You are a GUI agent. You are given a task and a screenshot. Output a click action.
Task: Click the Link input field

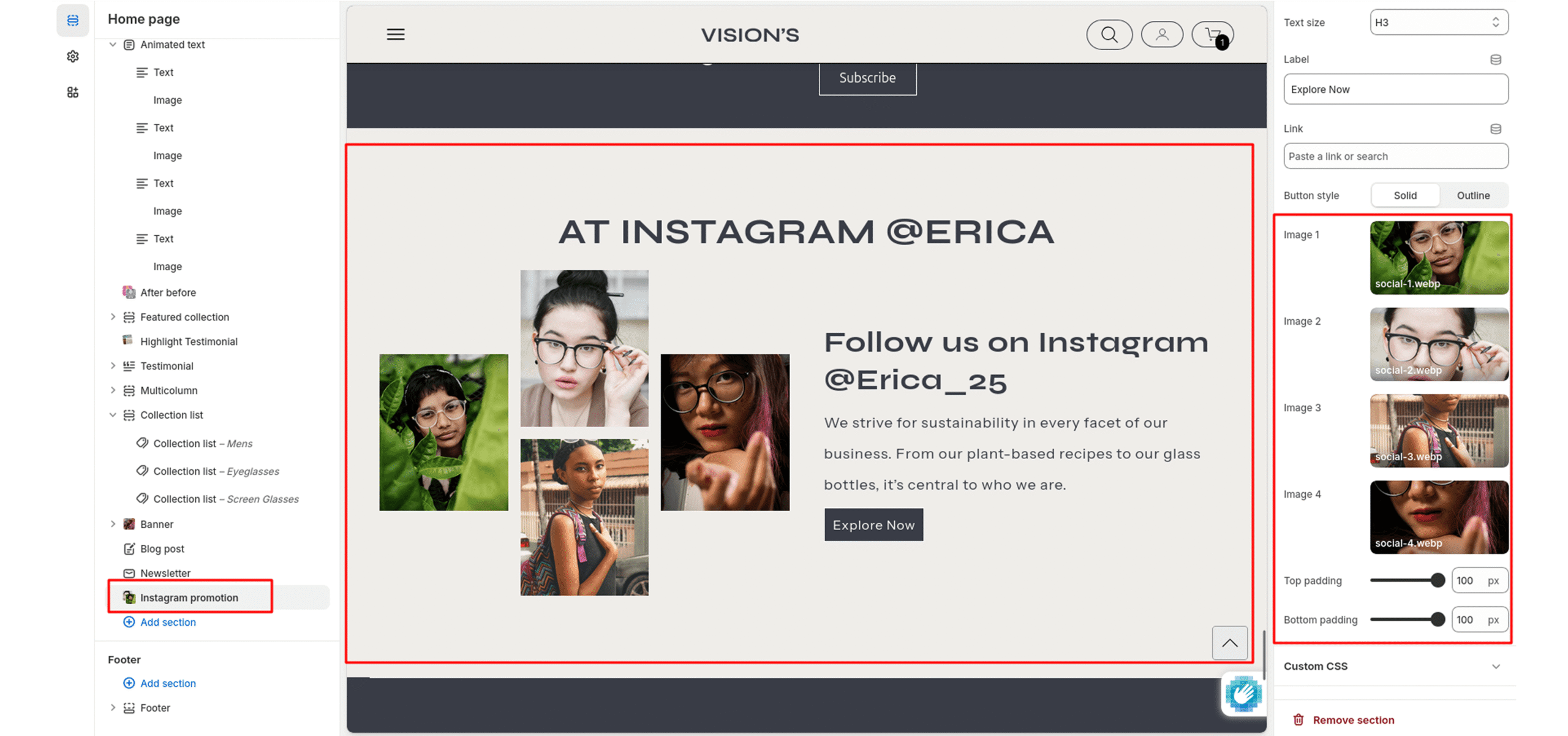(1395, 156)
